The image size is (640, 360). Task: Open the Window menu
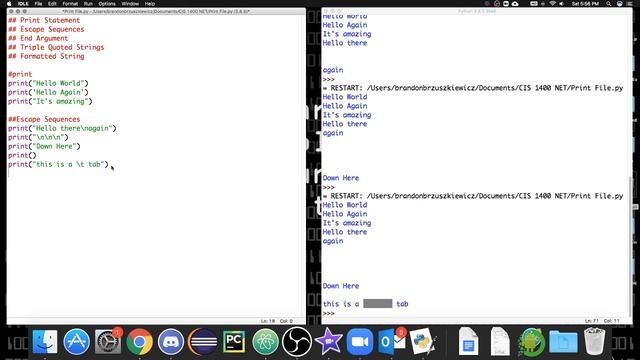click(130, 4)
